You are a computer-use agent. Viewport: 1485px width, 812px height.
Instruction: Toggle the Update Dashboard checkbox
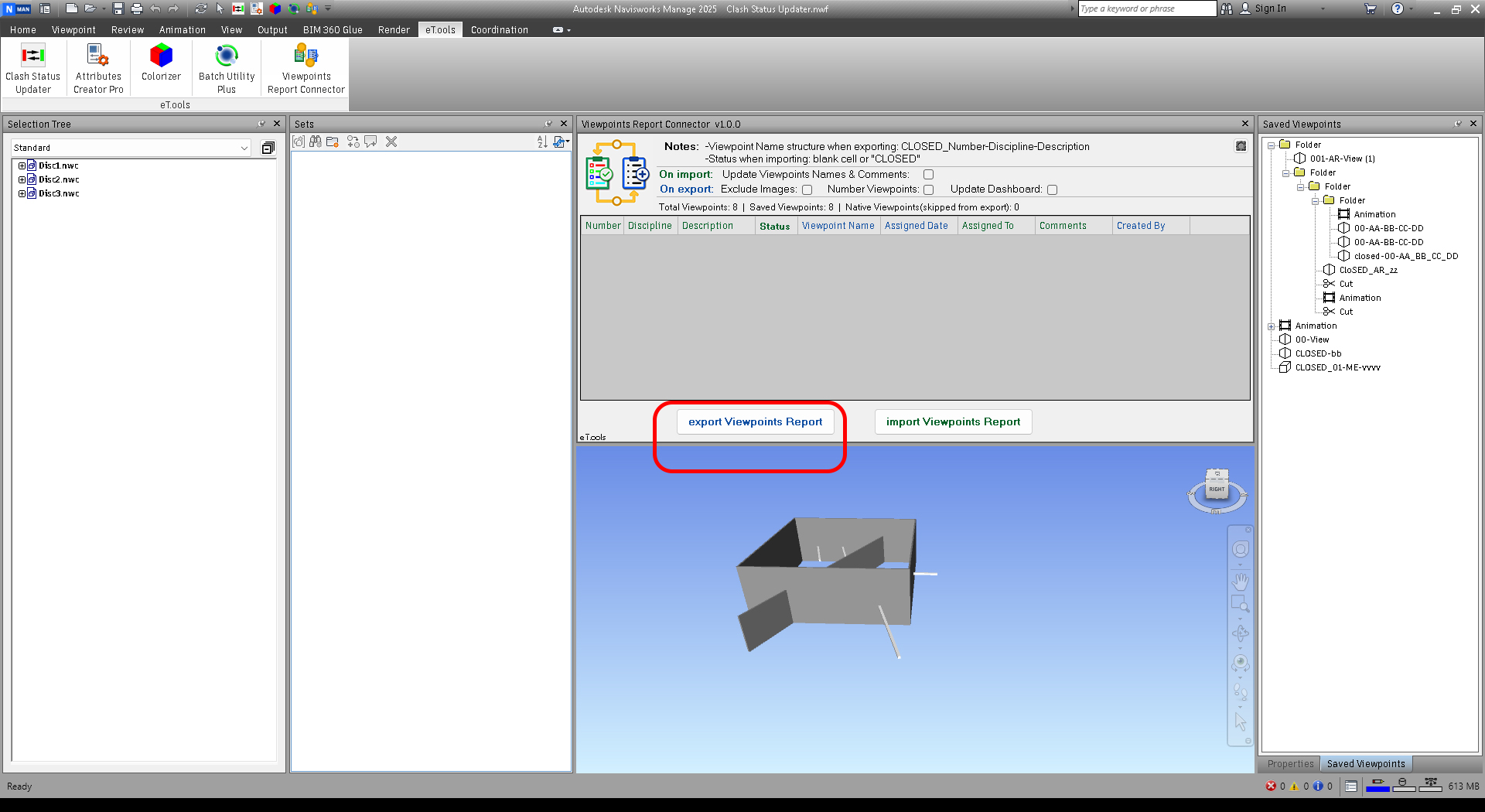[1052, 189]
